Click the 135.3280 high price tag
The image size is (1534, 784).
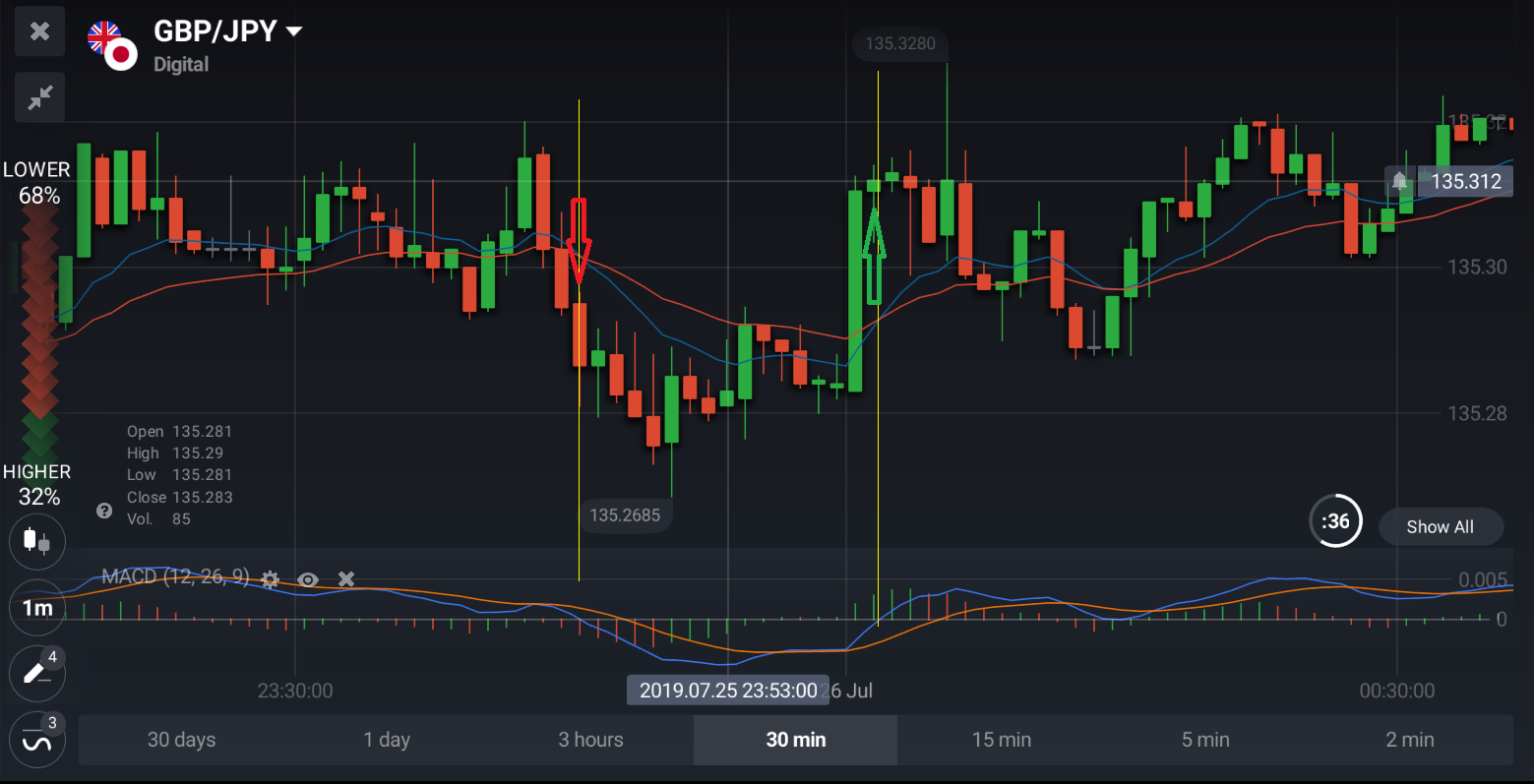pyautogui.click(x=900, y=43)
